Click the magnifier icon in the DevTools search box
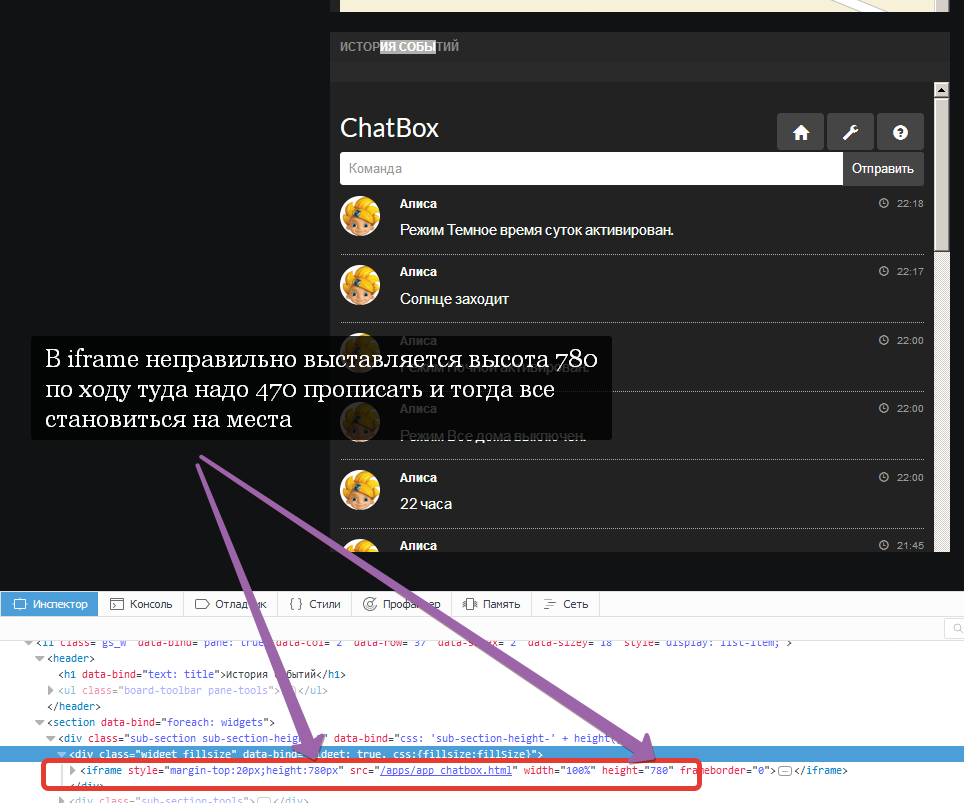The width and height of the screenshot is (964, 803). click(956, 629)
